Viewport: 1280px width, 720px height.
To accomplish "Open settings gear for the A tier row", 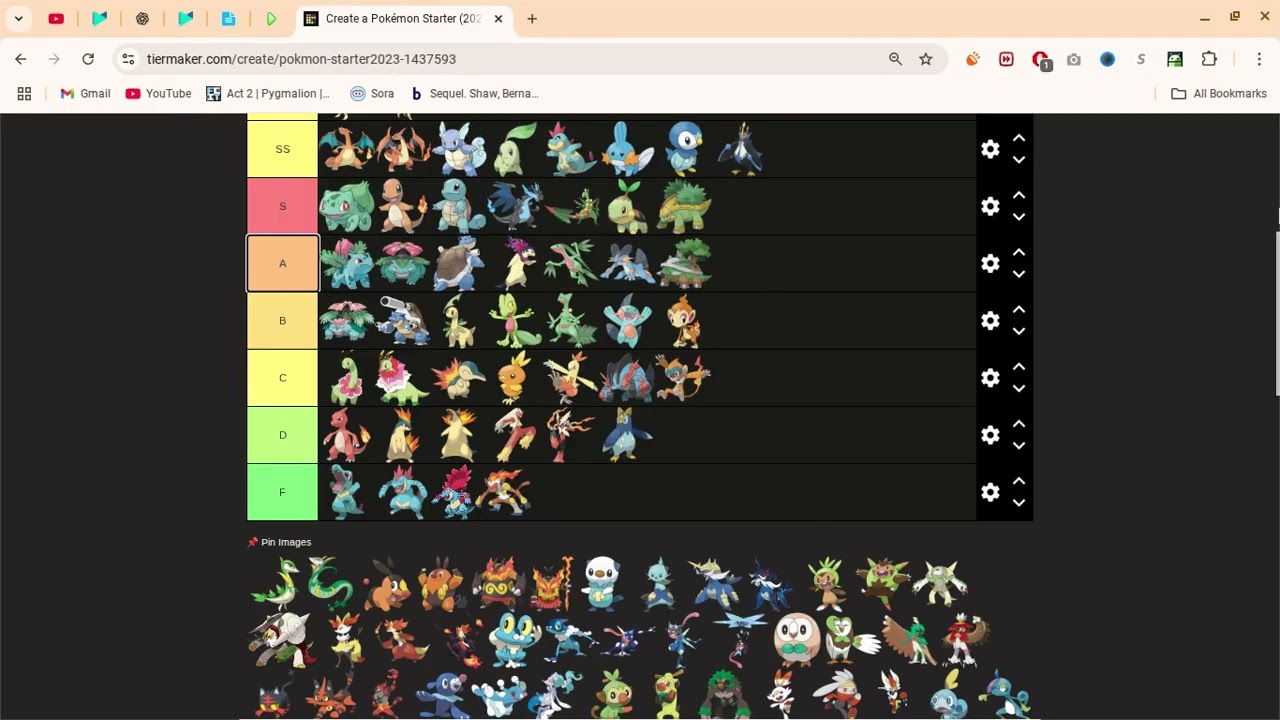I will [990, 263].
